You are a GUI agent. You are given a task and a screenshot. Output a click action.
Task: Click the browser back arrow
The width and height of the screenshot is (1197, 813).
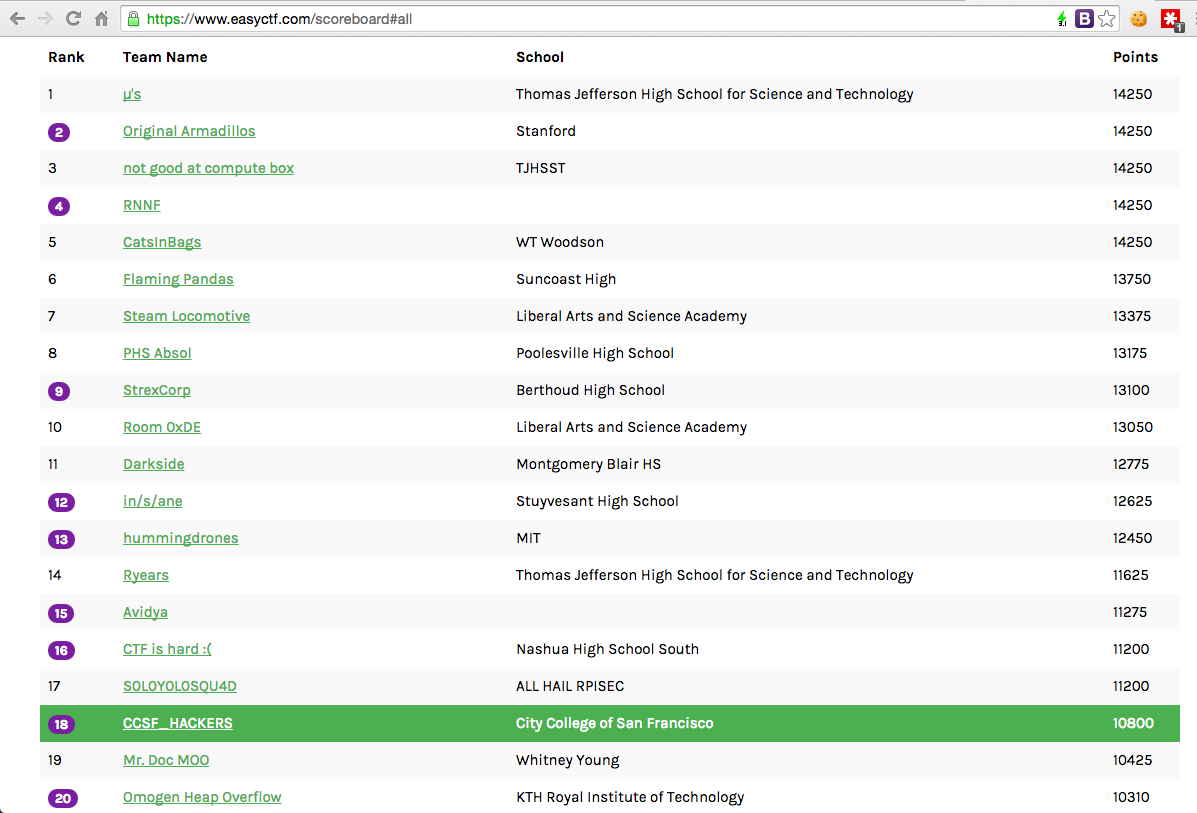[x=18, y=19]
